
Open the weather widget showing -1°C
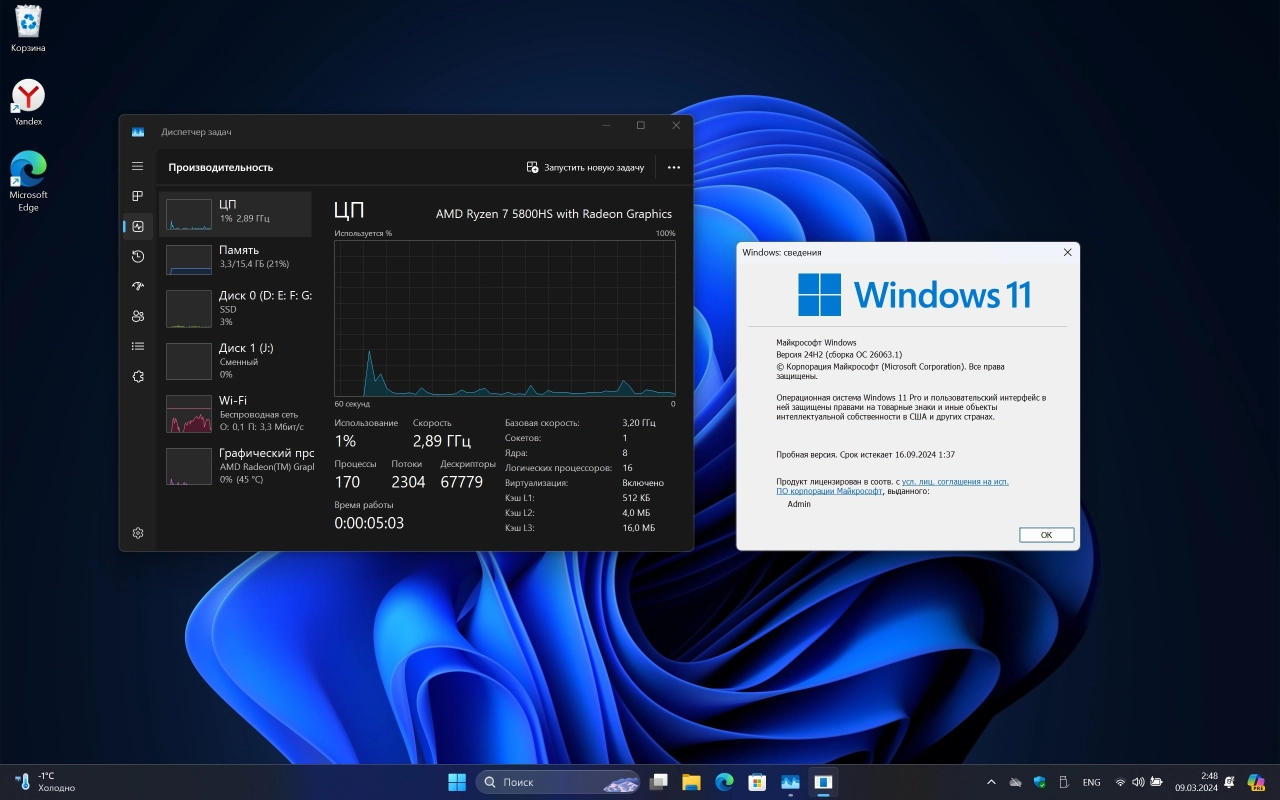(x=47, y=782)
